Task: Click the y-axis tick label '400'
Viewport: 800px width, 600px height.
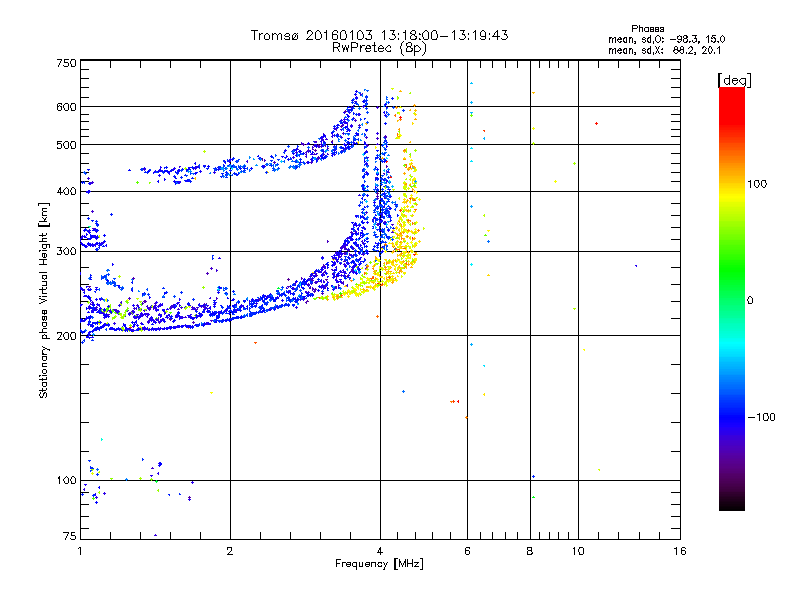Action: point(66,191)
